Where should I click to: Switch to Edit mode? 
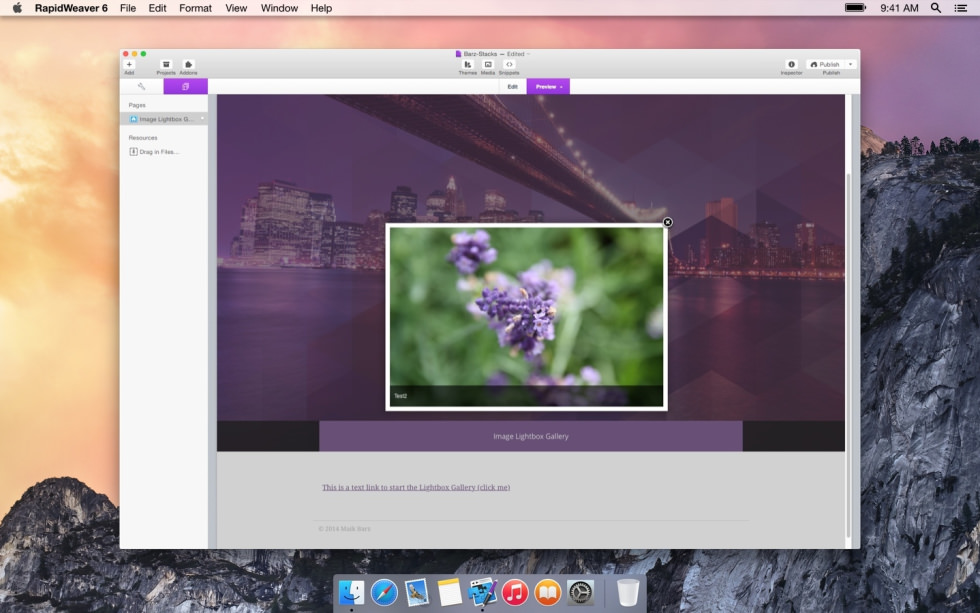512,87
